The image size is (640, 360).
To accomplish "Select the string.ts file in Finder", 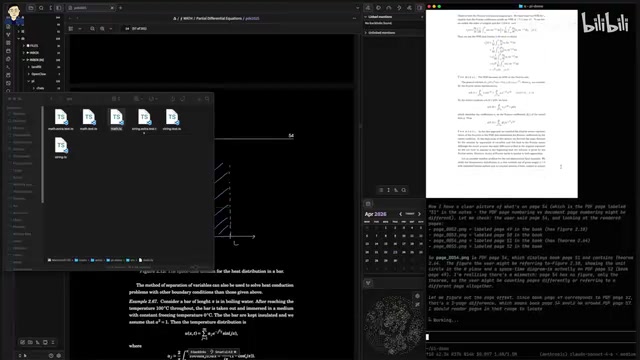I will coord(61,148).
